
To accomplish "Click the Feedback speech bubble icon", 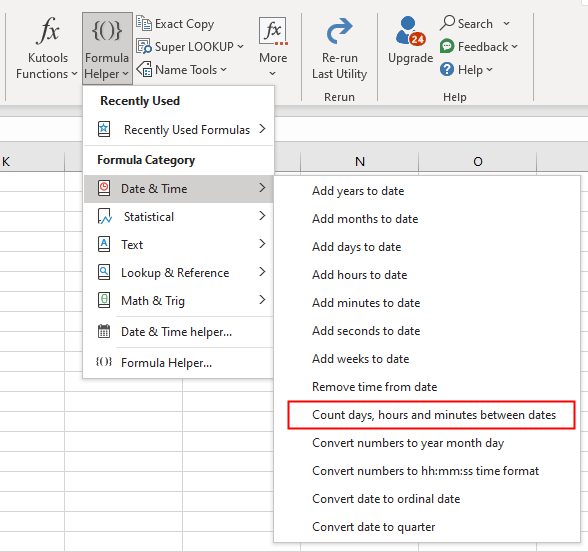I will [x=447, y=46].
